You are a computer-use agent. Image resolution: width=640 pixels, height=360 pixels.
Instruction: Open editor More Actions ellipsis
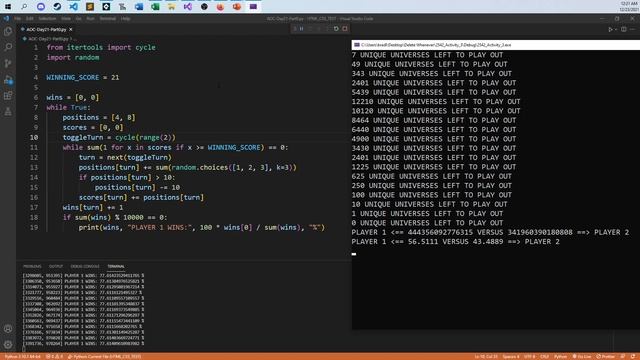pyautogui.click(x=633, y=29)
